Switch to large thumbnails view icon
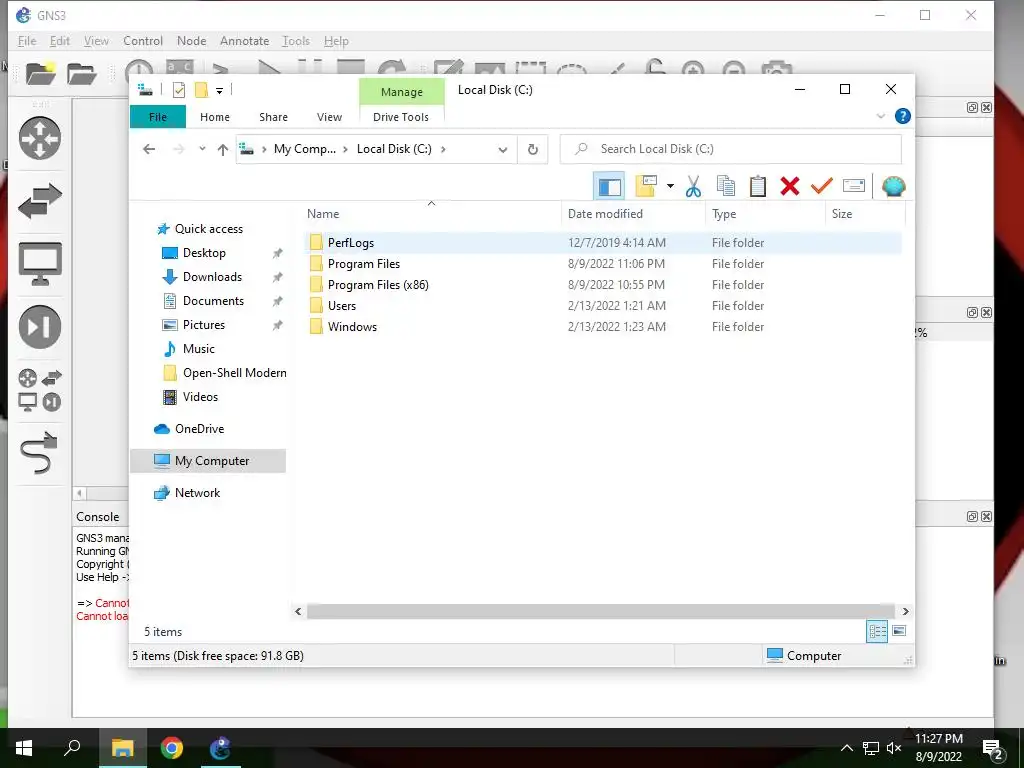1024x768 pixels. click(899, 632)
